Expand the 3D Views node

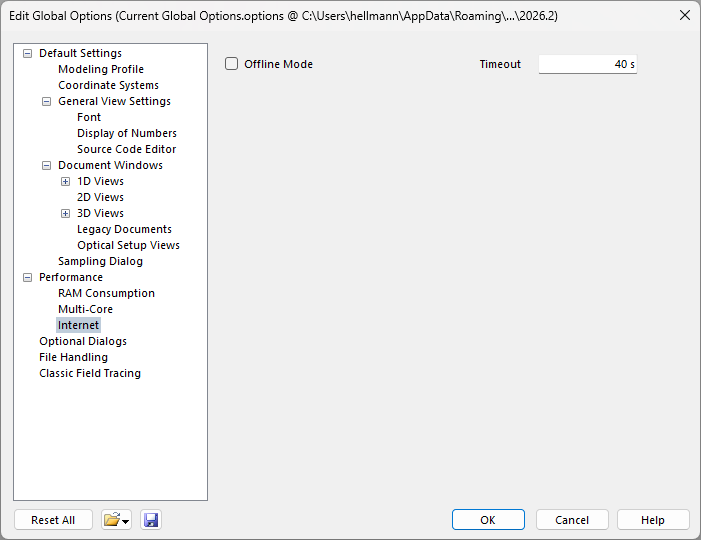[65, 213]
